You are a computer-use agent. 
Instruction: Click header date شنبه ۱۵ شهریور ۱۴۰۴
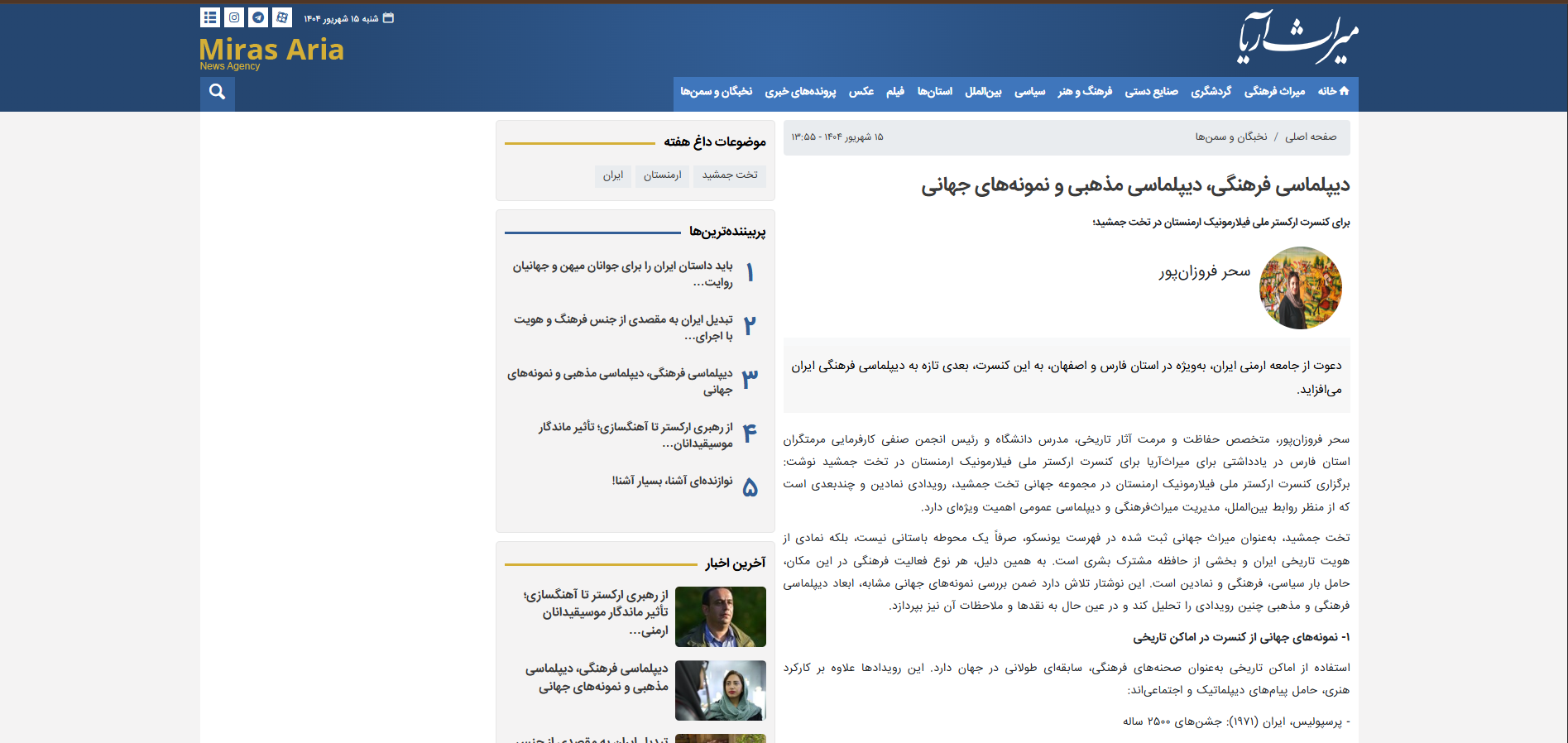[x=341, y=18]
